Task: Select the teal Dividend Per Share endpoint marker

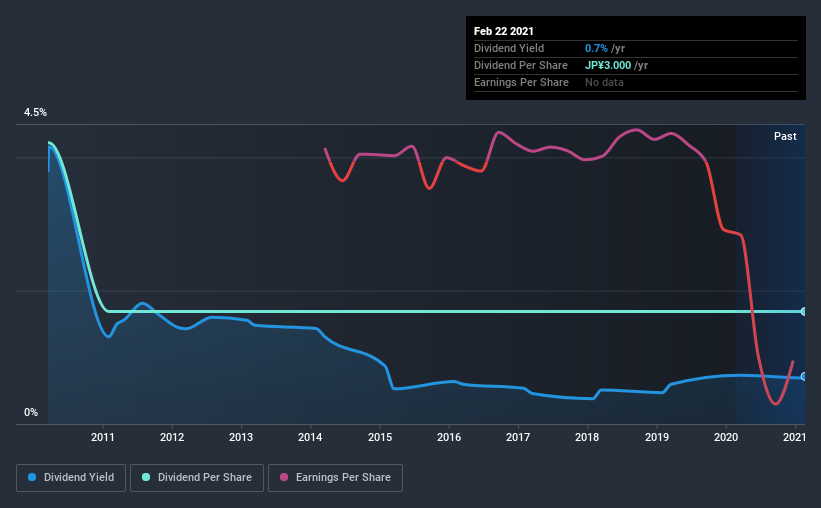Action: coord(803,312)
